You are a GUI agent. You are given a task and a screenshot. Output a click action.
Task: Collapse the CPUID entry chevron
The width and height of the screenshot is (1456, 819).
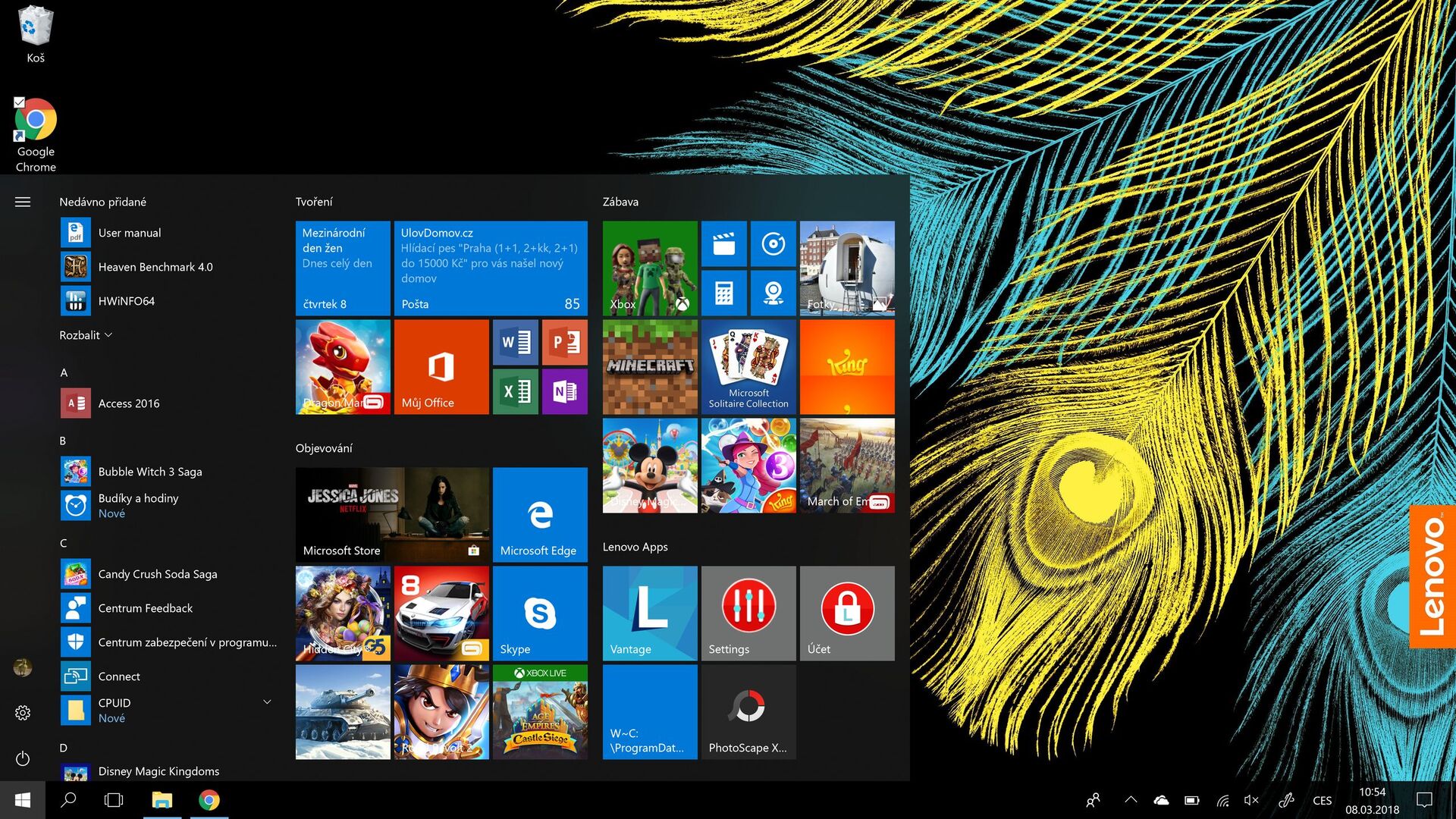266,701
